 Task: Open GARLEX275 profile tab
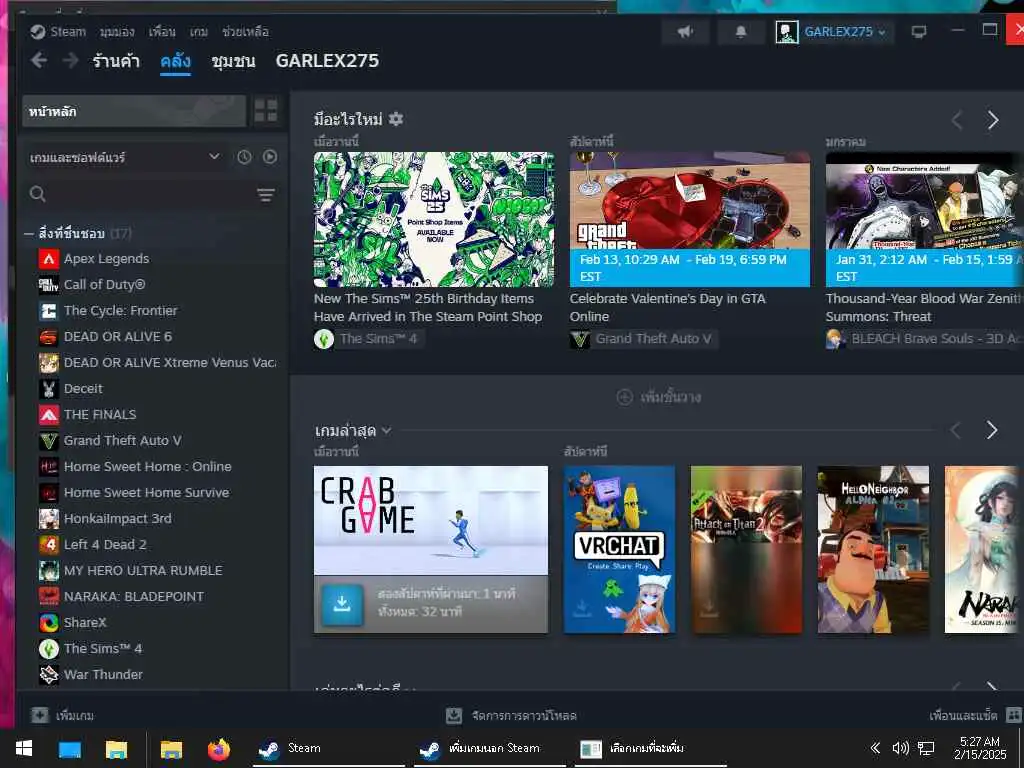pyautogui.click(x=327, y=61)
